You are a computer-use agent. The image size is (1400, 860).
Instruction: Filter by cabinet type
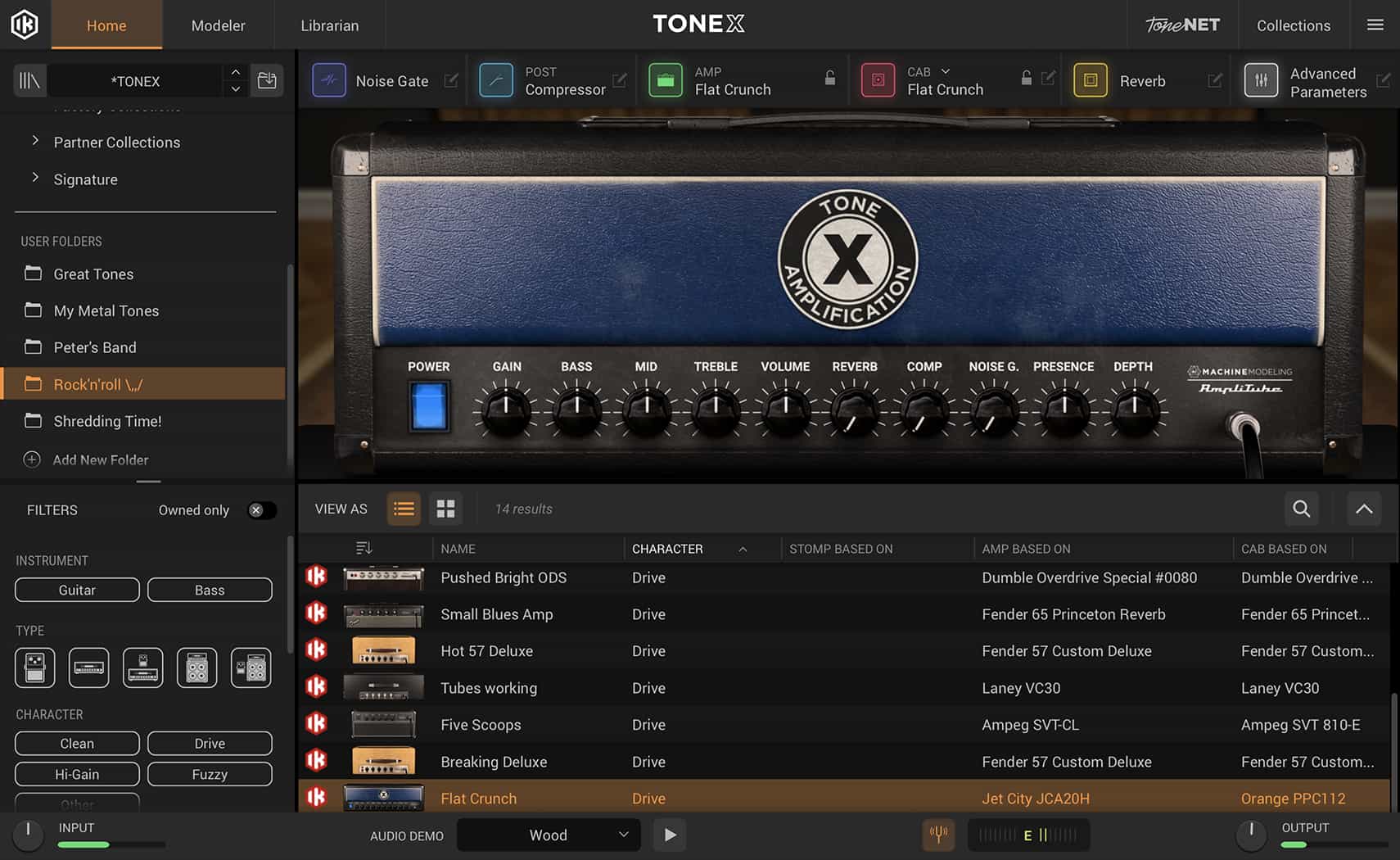click(x=196, y=668)
